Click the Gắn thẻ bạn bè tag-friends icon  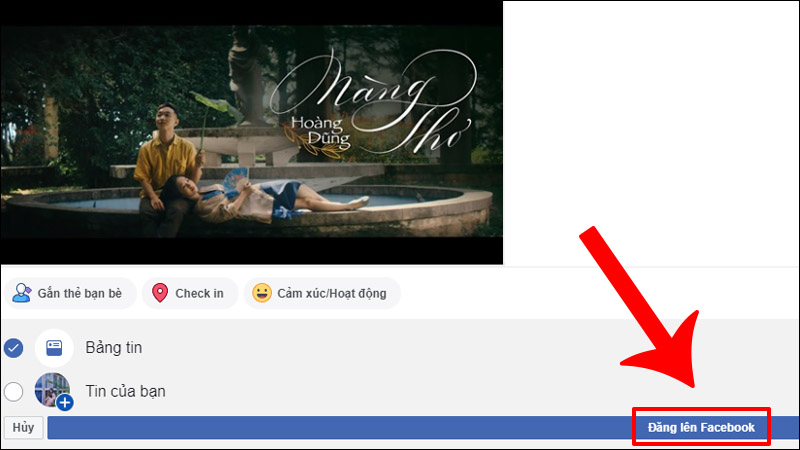[21, 293]
